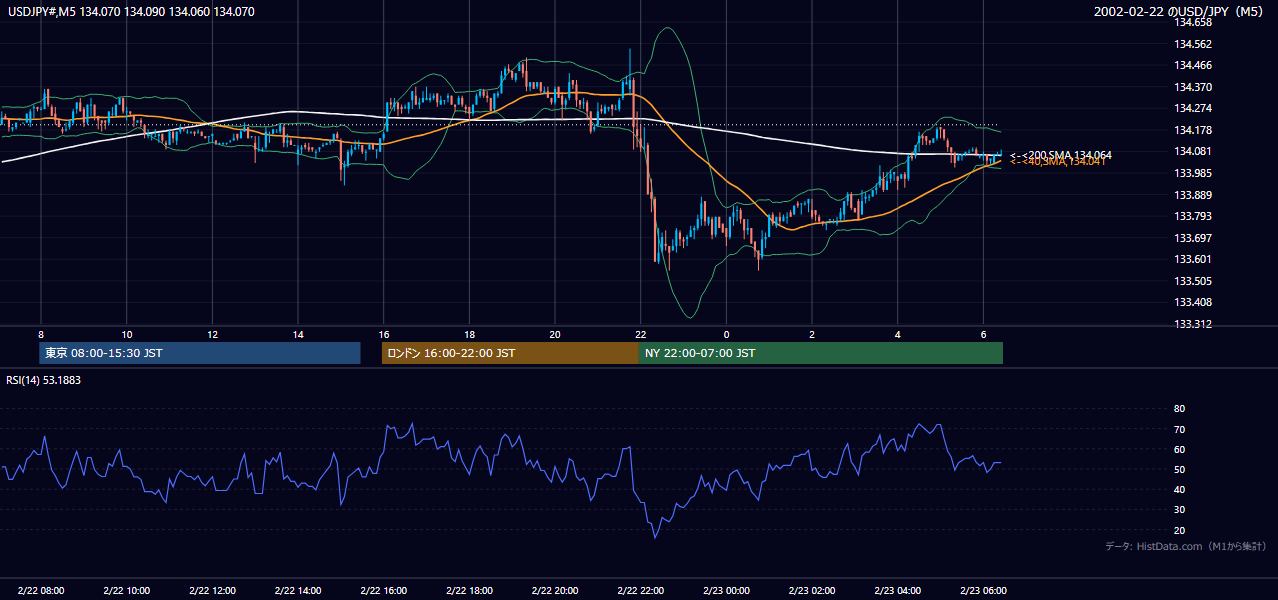Image resolution: width=1278 pixels, height=600 pixels.
Task: Click price axis value 134.274
Action: point(1191,108)
